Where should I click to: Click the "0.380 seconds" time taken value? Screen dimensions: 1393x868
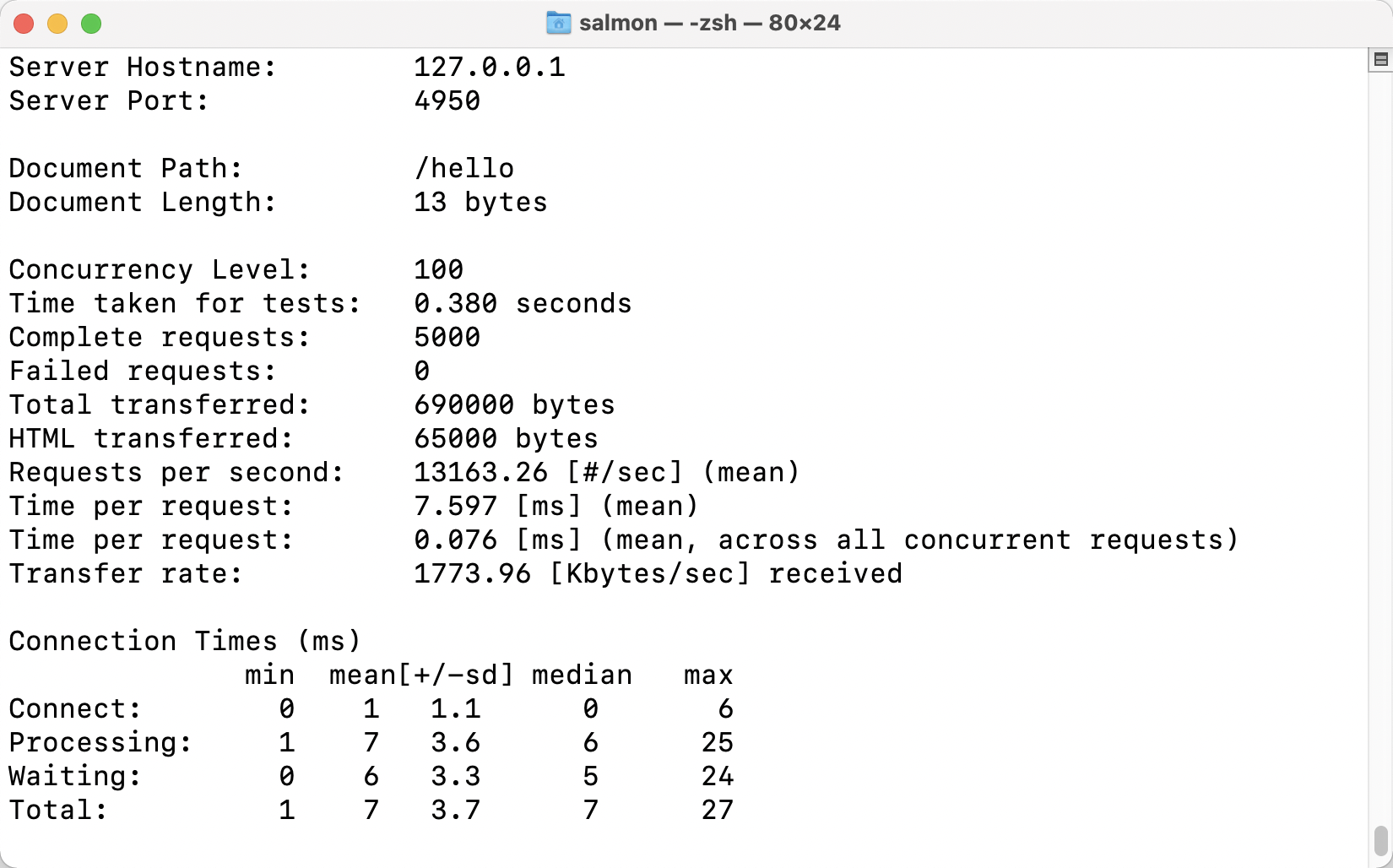[523, 304]
